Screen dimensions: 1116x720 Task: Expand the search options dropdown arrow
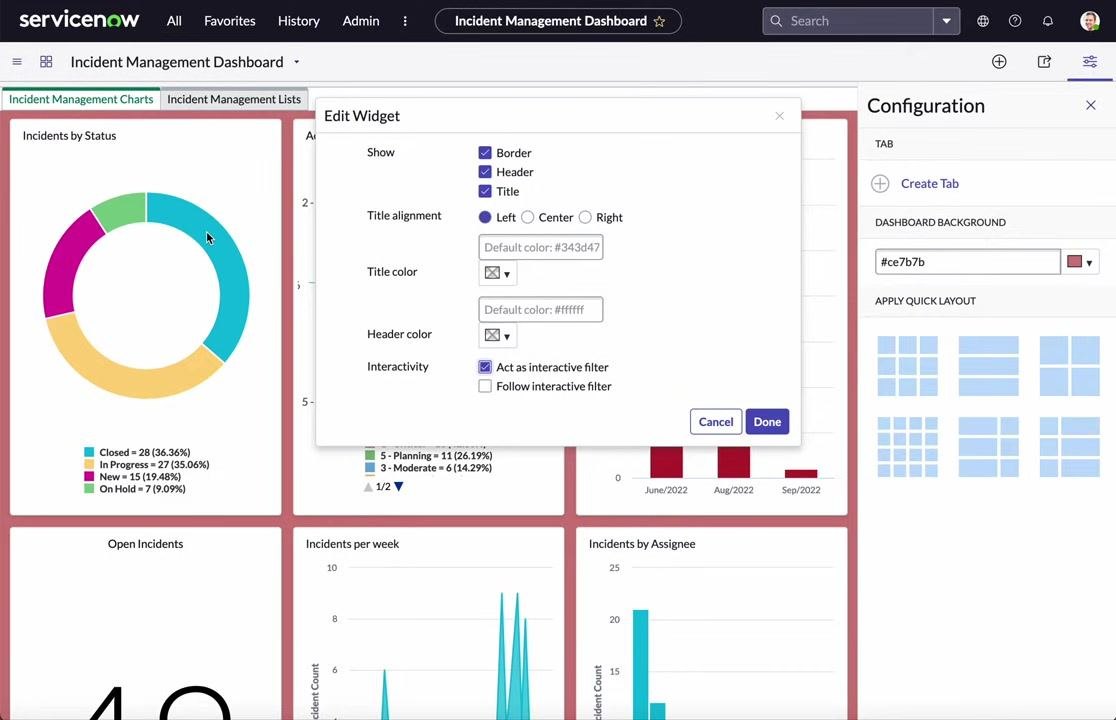(x=947, y=21)
